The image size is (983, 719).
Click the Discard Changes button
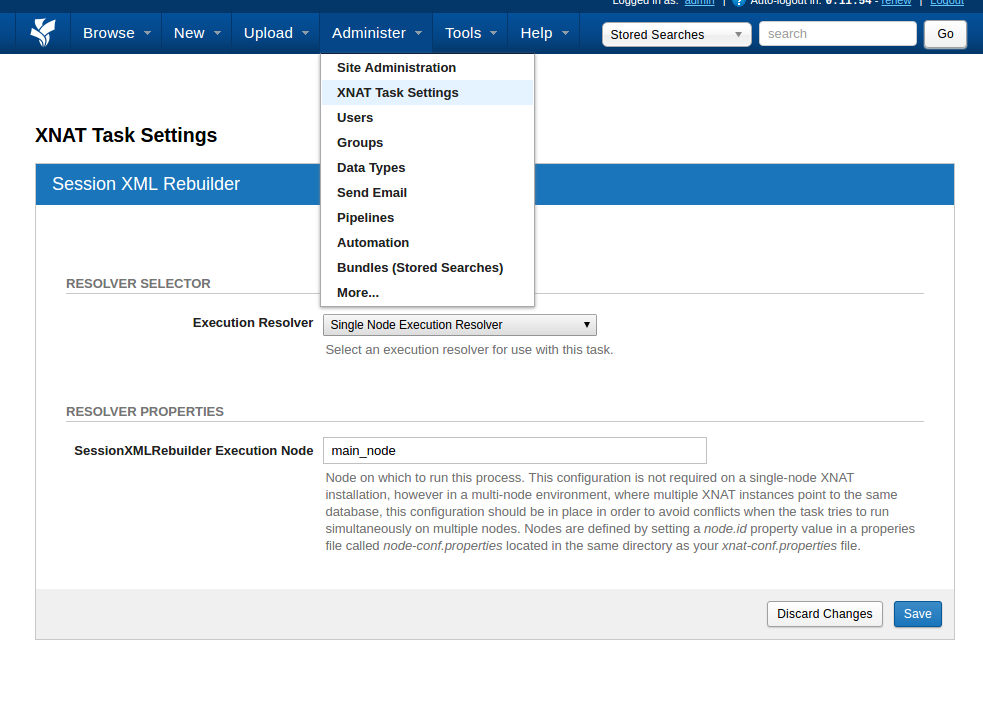pos(825,614)
